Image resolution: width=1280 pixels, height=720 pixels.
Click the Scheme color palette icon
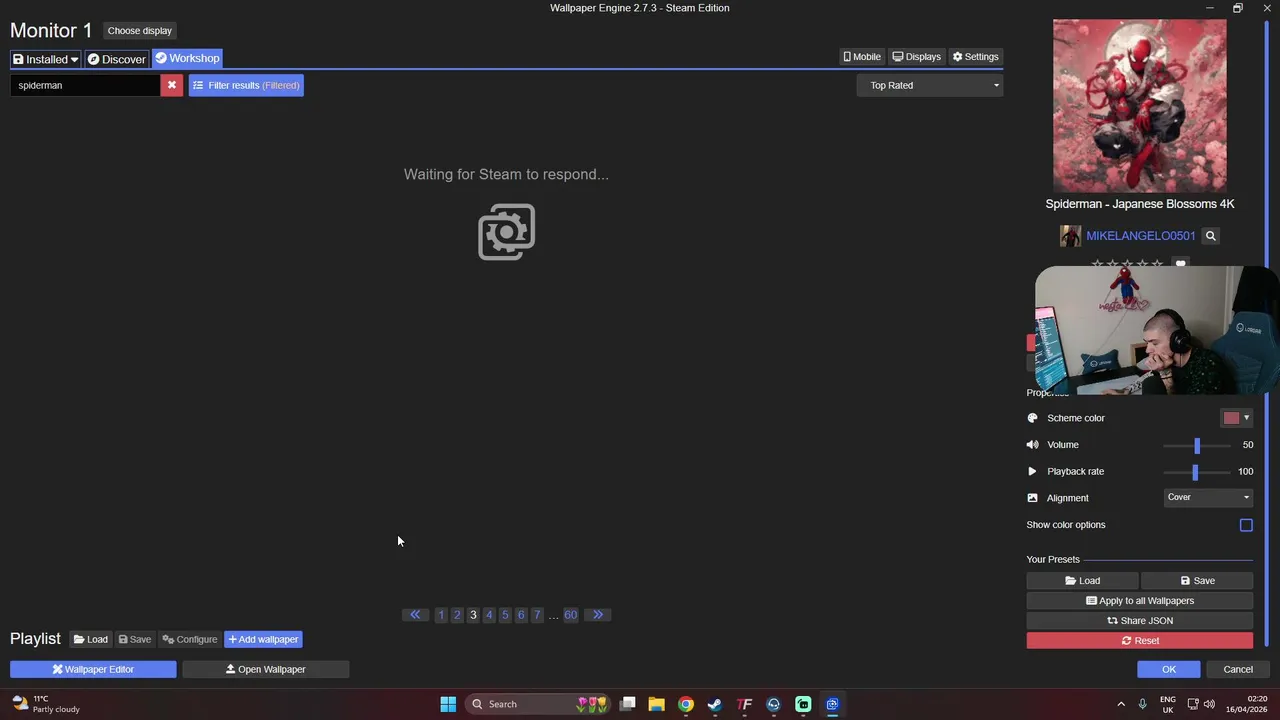coord(1033,418)
